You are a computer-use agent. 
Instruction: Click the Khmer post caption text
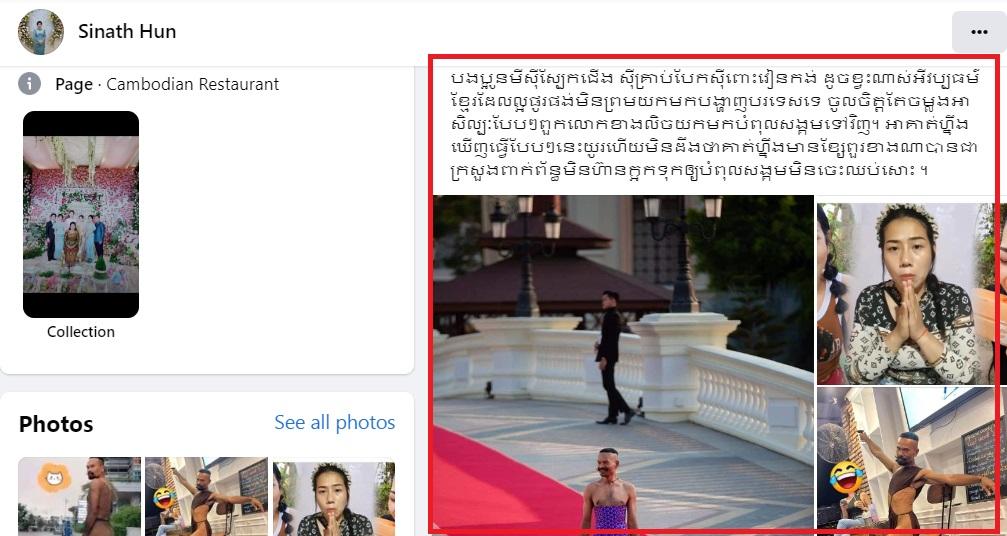click(715, 125)
